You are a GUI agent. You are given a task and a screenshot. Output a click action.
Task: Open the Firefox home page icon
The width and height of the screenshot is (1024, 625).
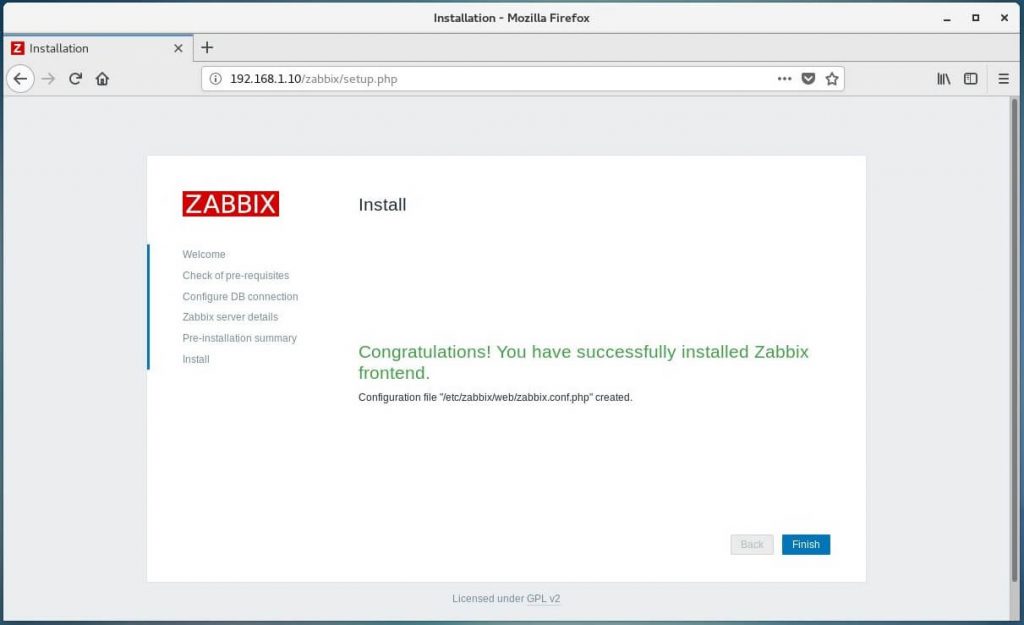click(x=103, y=79)
